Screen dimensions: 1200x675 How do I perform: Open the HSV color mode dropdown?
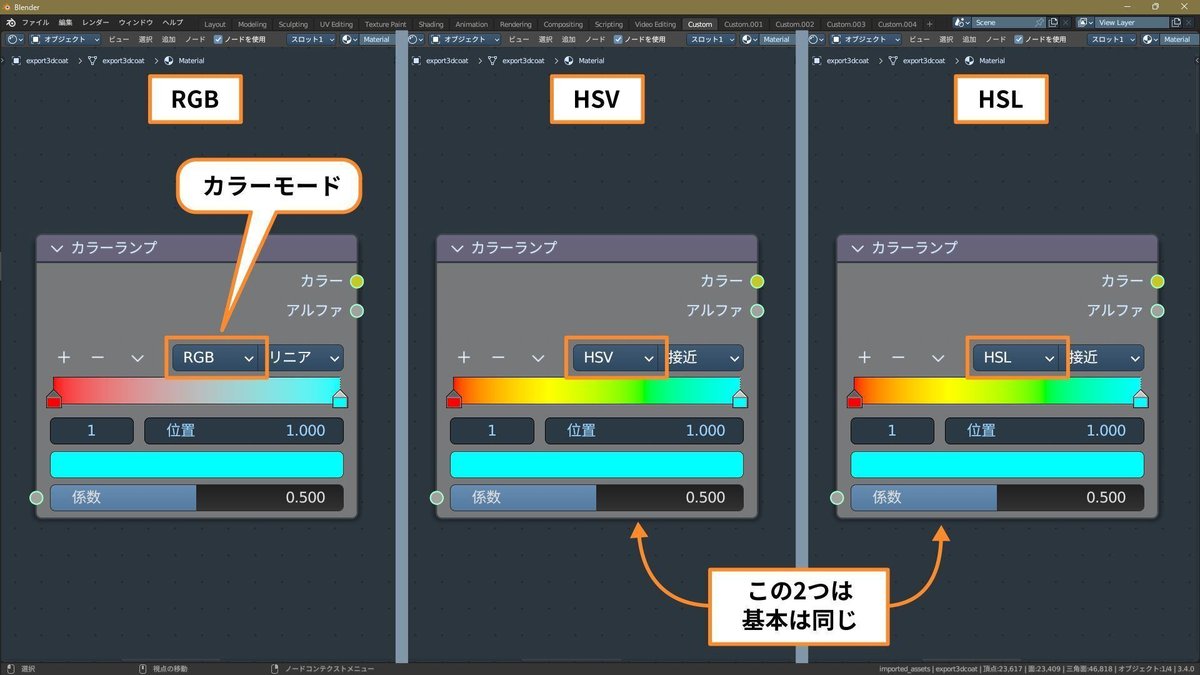618,357
